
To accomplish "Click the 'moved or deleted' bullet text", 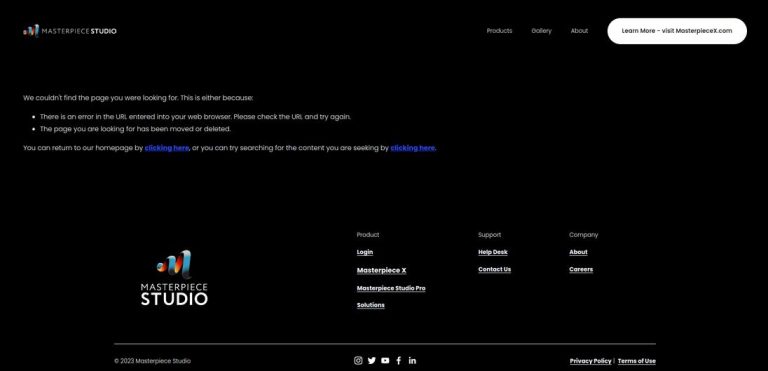I will point(135,129).
